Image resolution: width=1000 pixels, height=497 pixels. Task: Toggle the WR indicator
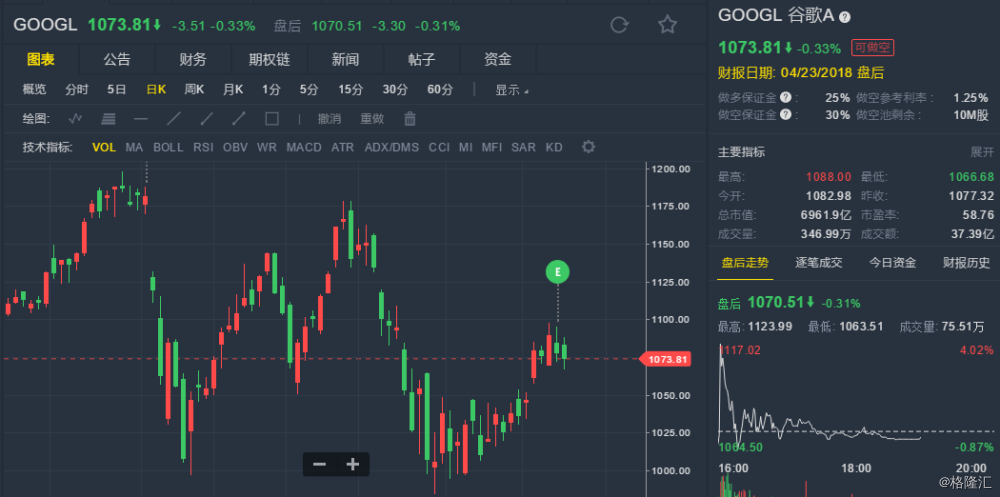267,147
